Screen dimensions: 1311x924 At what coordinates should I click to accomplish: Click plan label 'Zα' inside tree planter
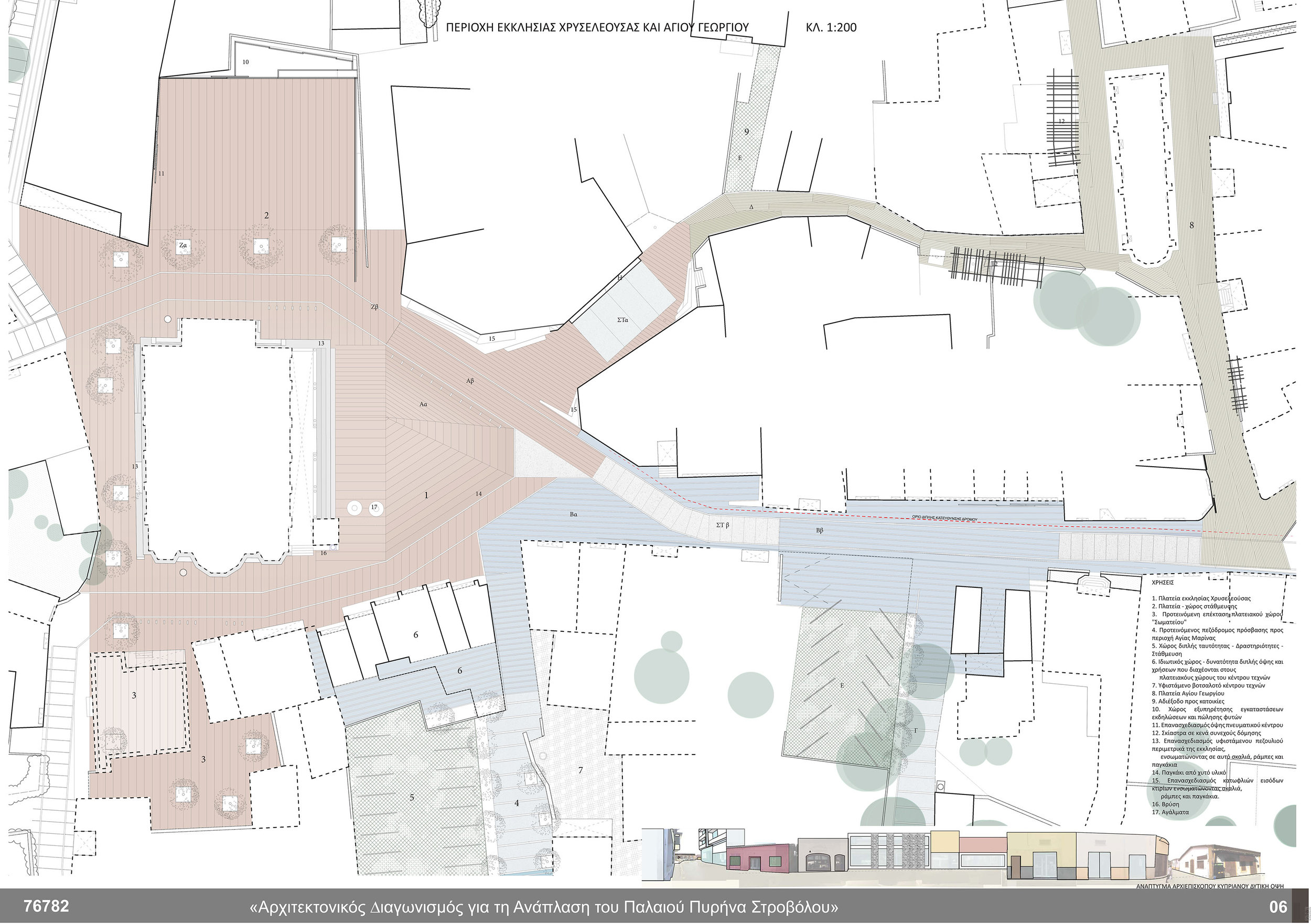tap(182, 245)
